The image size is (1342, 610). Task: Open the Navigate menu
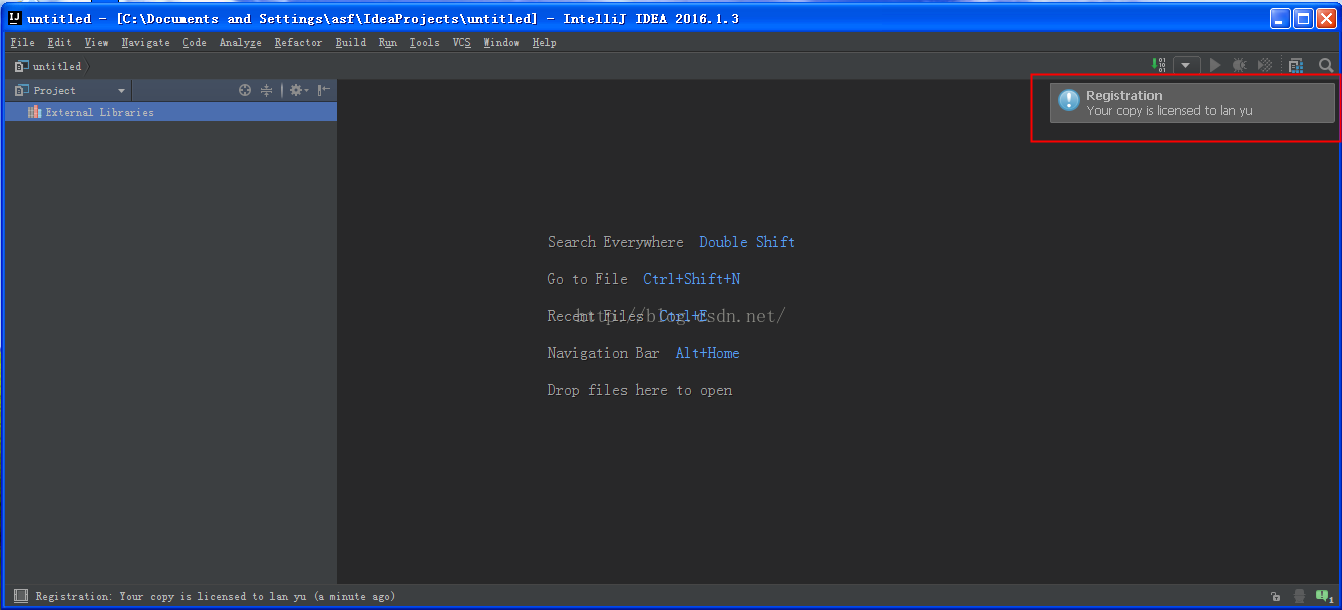point(146,42)
